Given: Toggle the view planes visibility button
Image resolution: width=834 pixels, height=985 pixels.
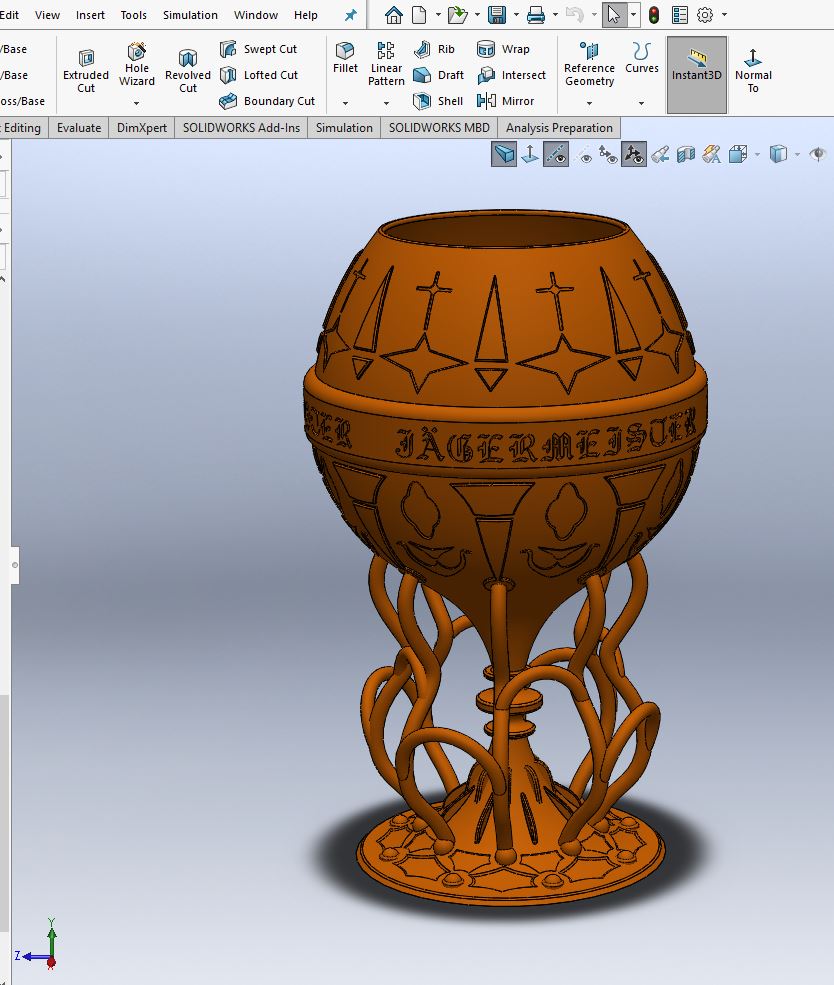Looking at the screenshot, I should coord(504,155).
